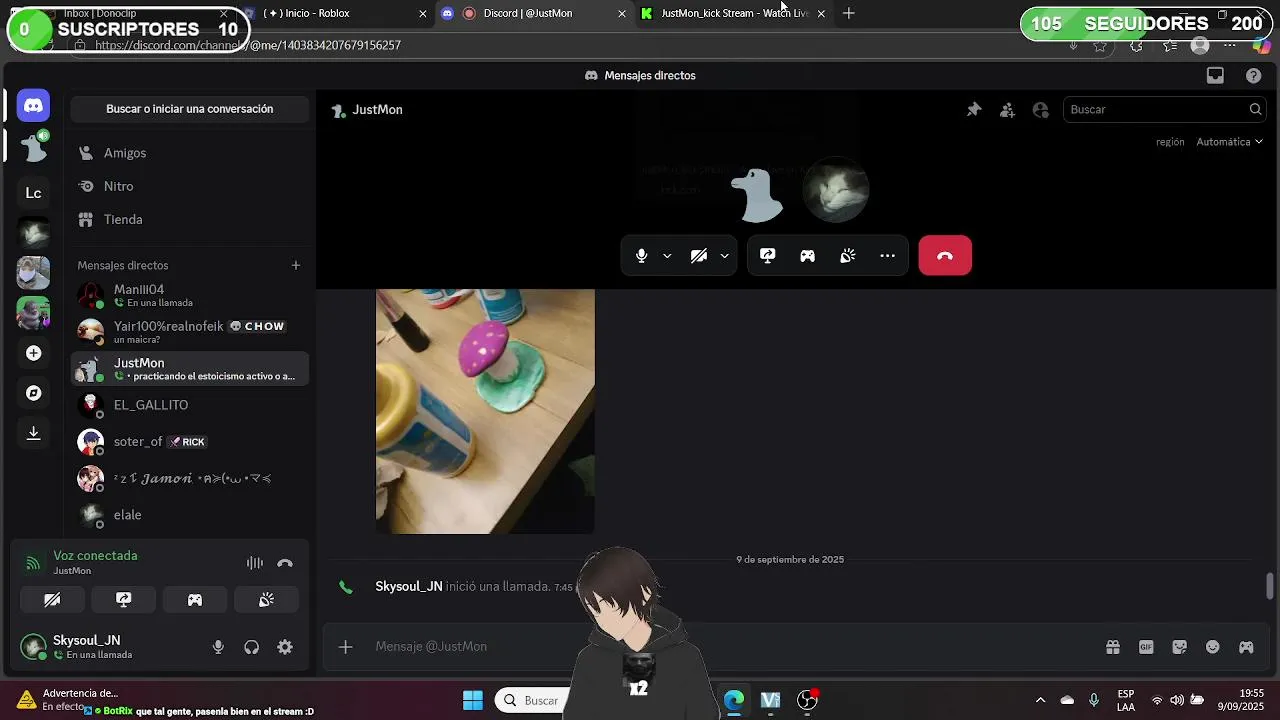Screen dimensions: 1280x720
Task: Click Download apps icon in server bar
Action: click(33, 433)
